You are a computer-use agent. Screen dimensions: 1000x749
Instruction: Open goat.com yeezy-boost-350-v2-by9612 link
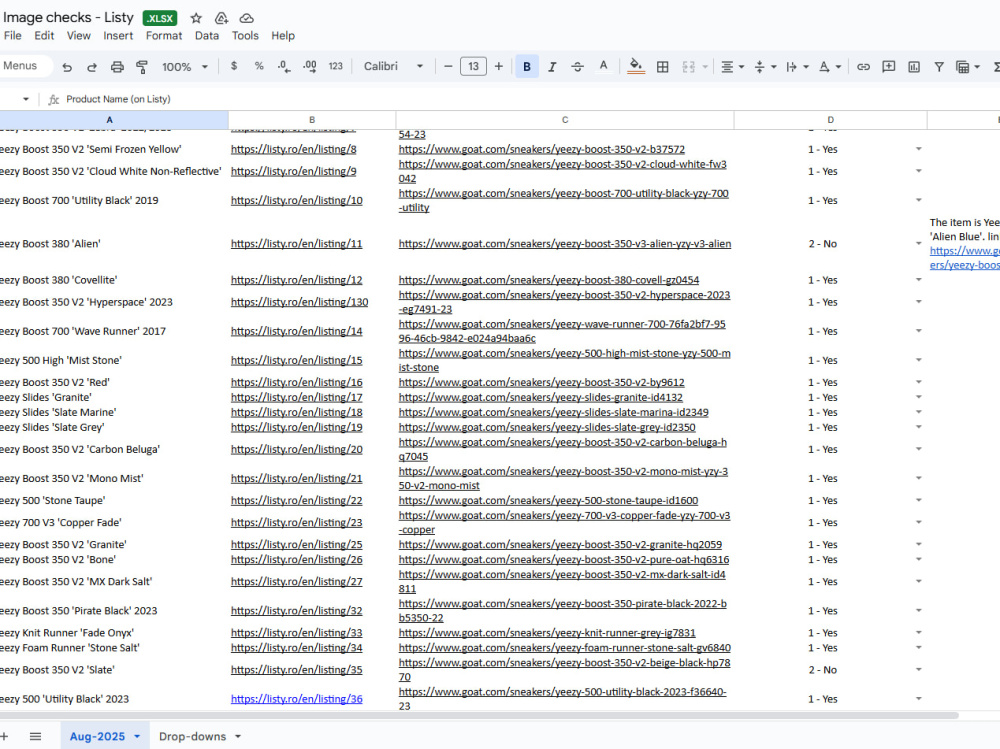click(x=541, y=383)
